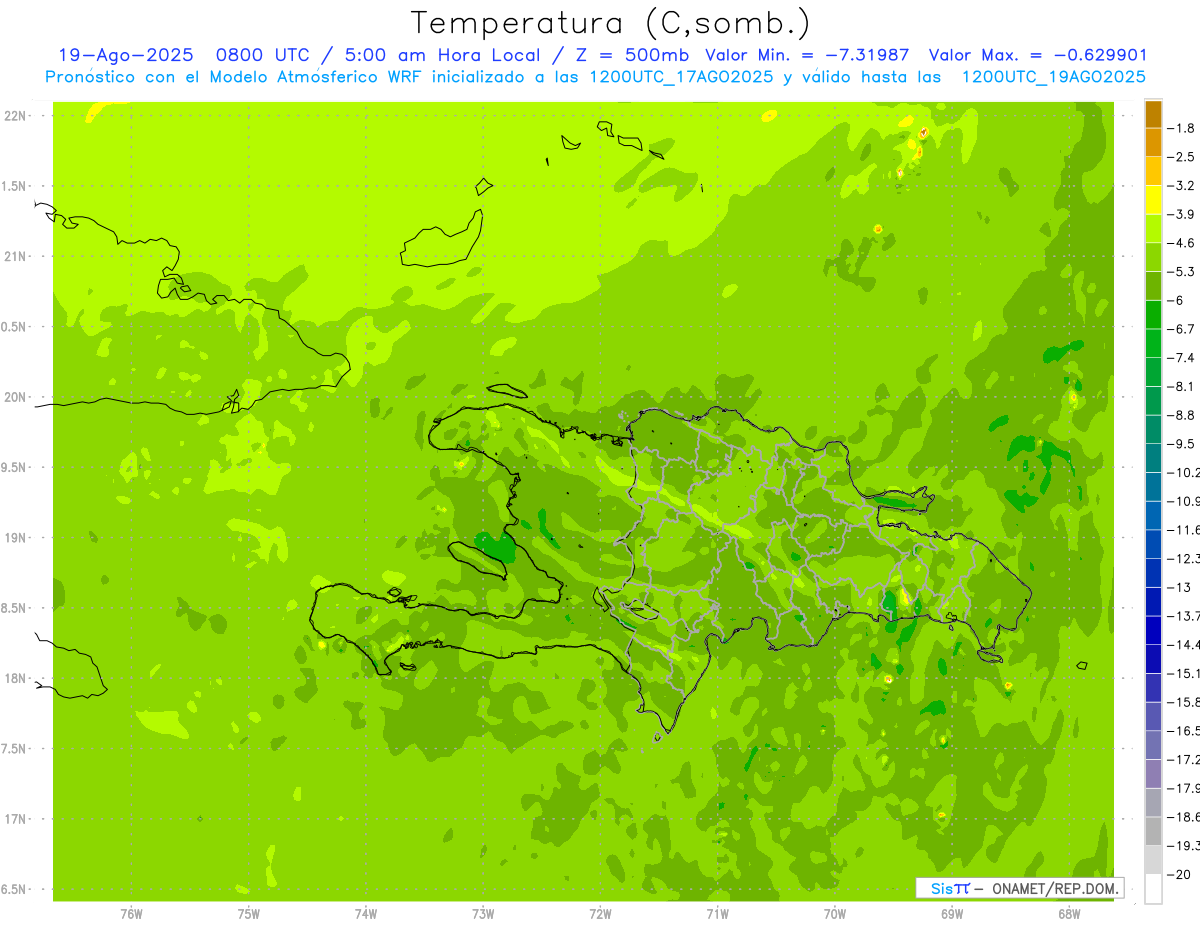Click the '1200UTC_19AGO2025' valid-until time

[x=1053, y=77]
